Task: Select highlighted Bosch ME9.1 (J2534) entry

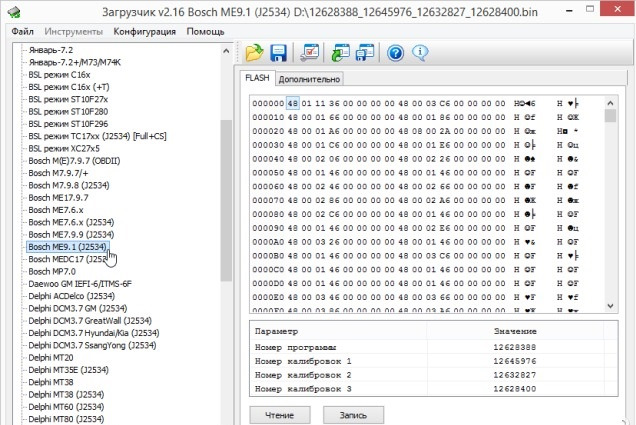Action: (67, 247)
